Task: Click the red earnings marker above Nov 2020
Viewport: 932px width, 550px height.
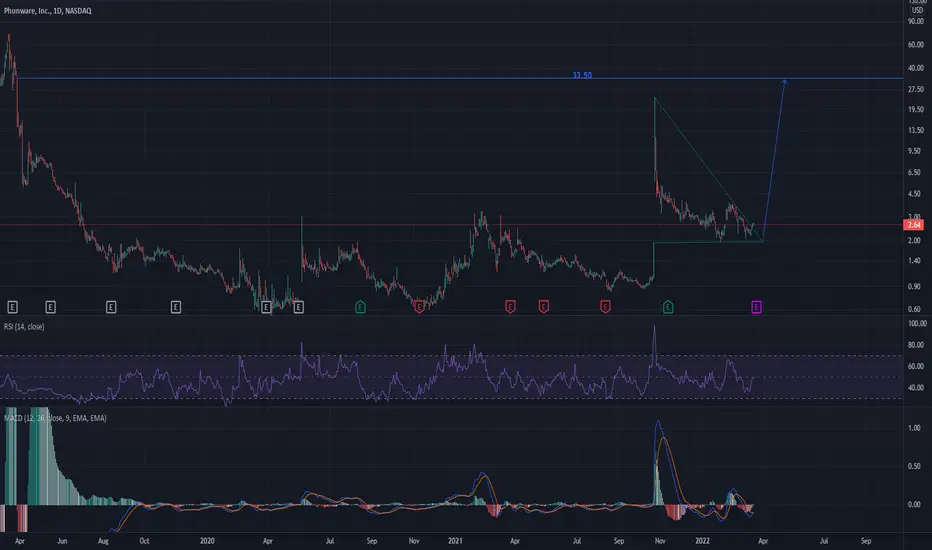Action: [419, 307]
